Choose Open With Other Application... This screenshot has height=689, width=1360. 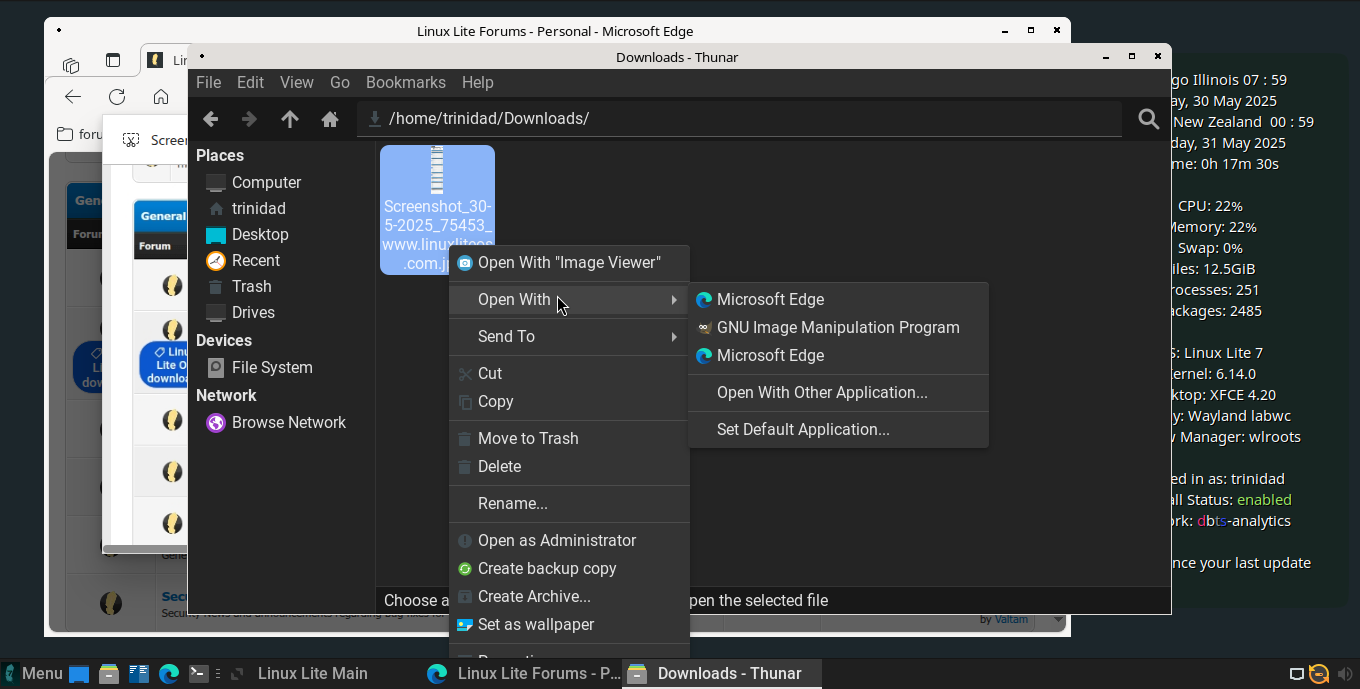[x=838, y=393]
